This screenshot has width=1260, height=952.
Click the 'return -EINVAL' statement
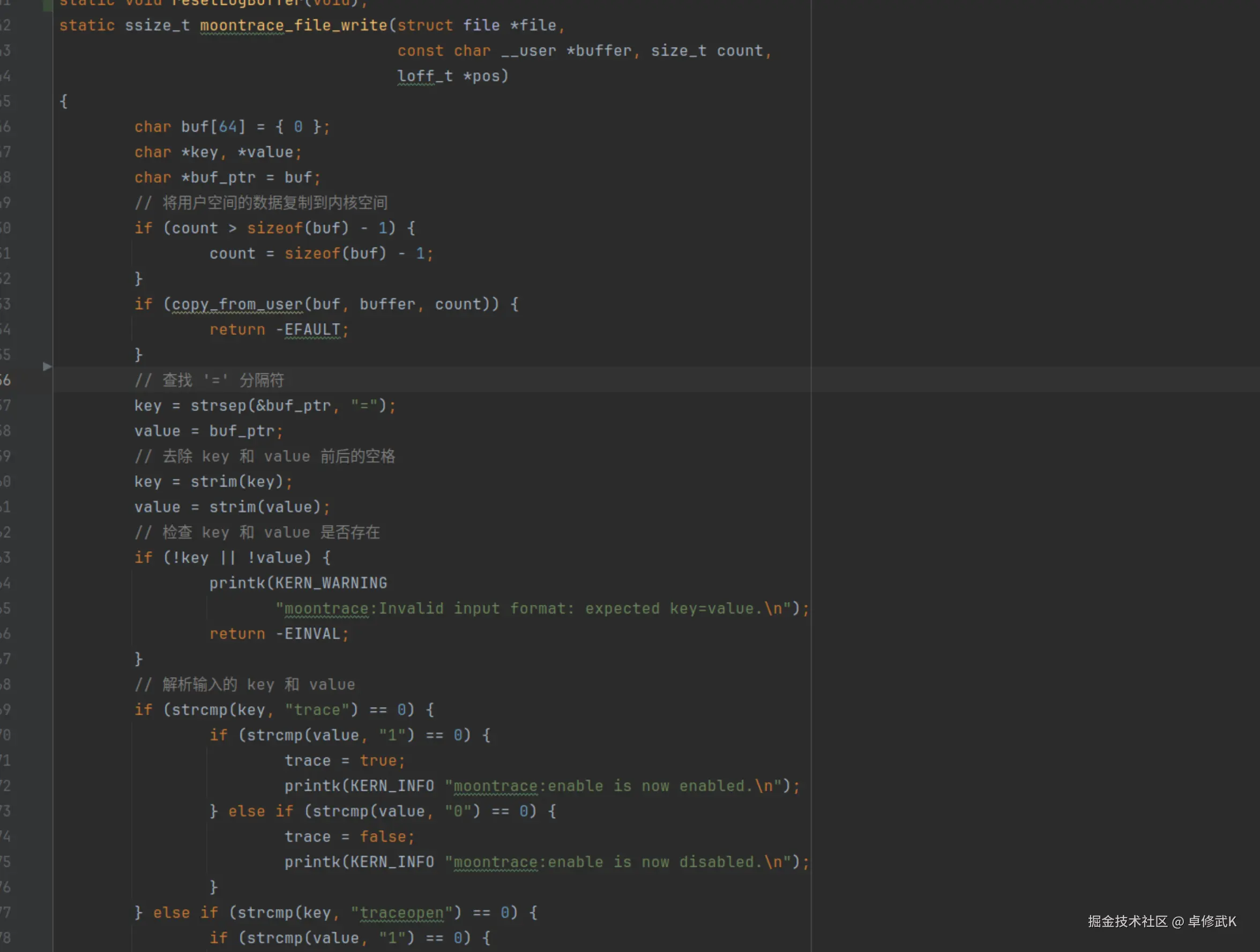point(279,633)
